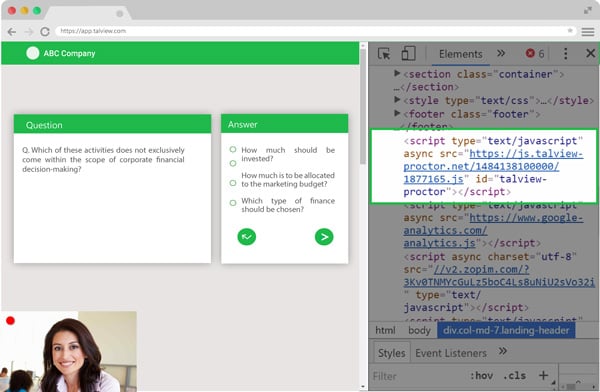Screen dimensions: 600x392
Task: Click the ABC Company logo circle
Action: (33, 53)
